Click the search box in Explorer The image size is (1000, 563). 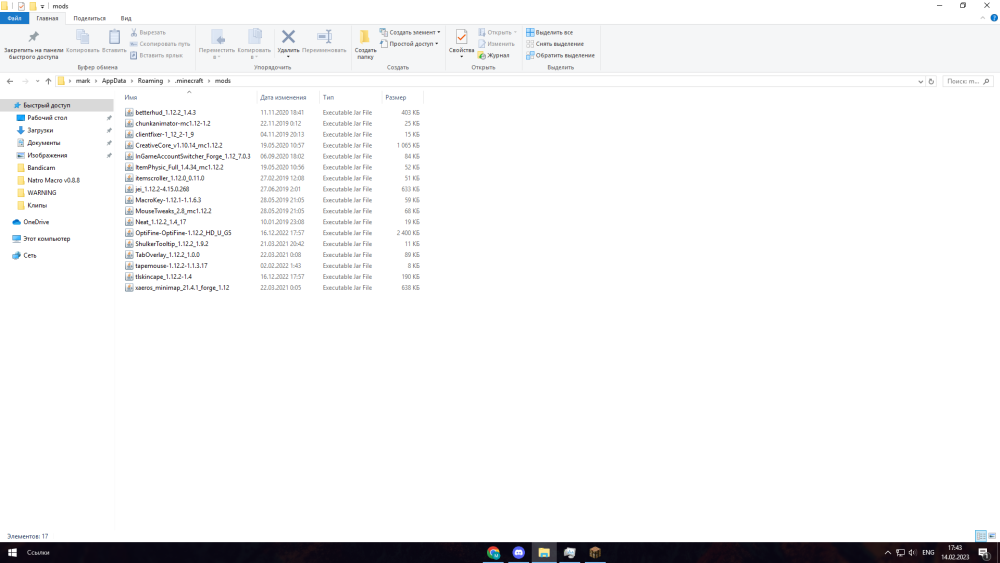tap(967, 82)
